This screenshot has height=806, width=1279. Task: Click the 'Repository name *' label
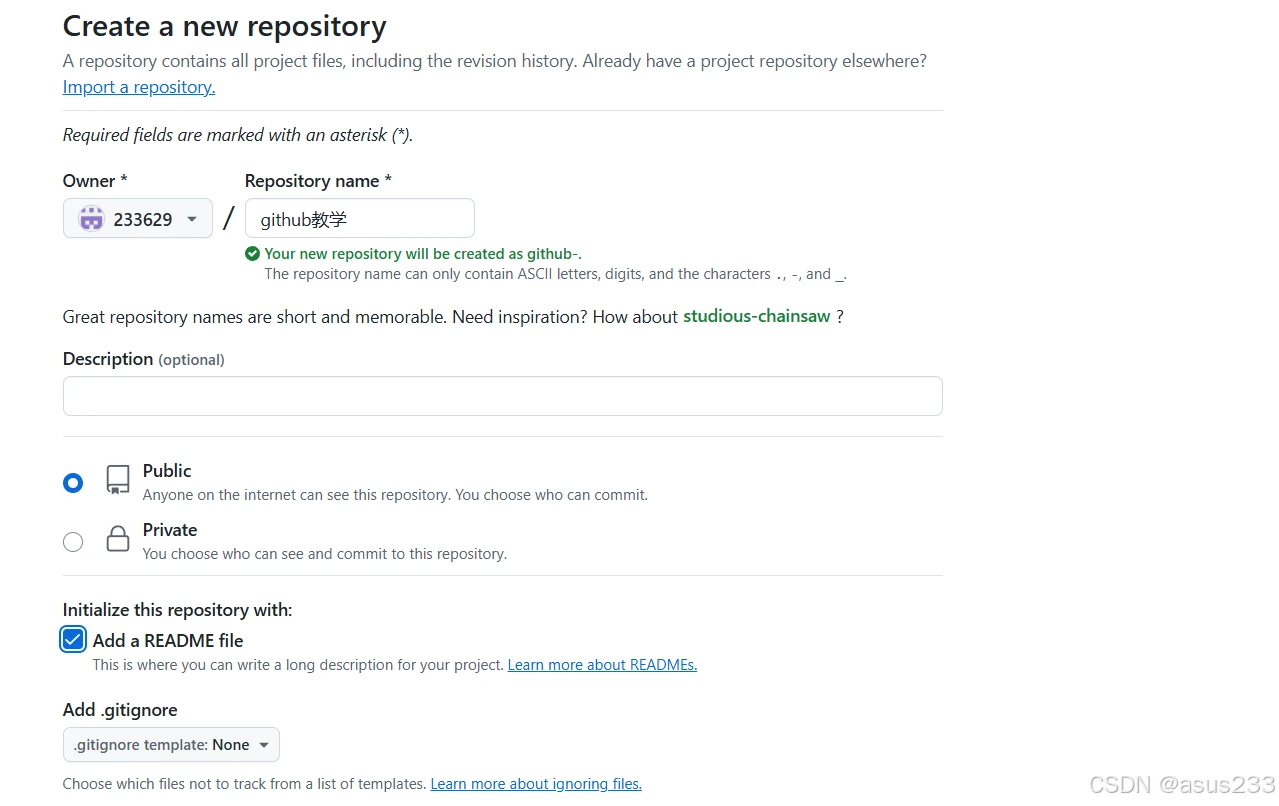(x=318, y=181)
